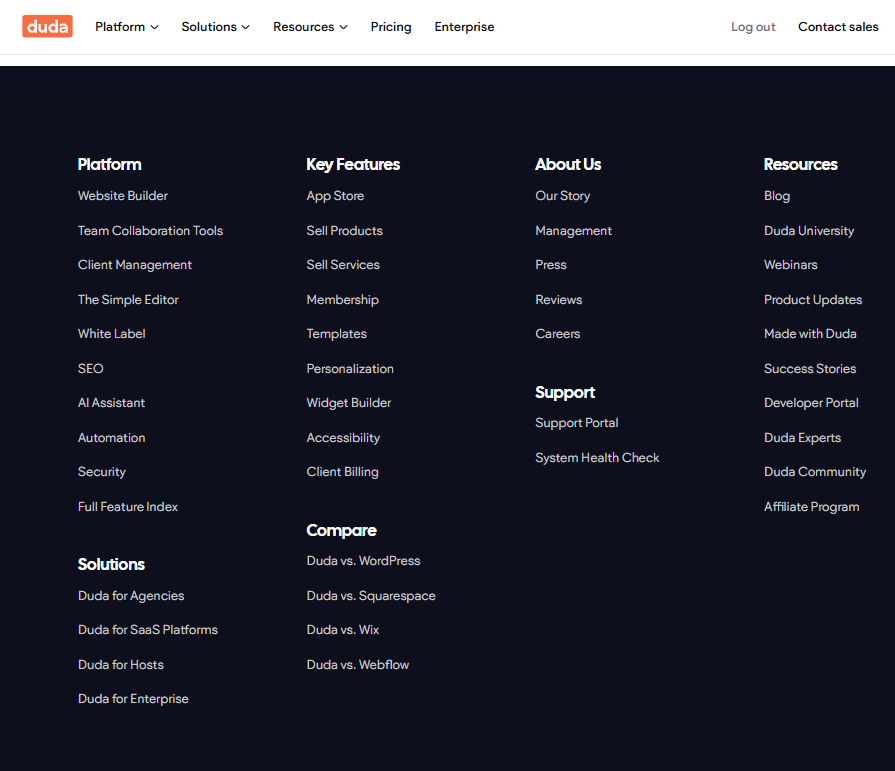
Task: Open Duda for Enterprise
Action: pos(133,699)
